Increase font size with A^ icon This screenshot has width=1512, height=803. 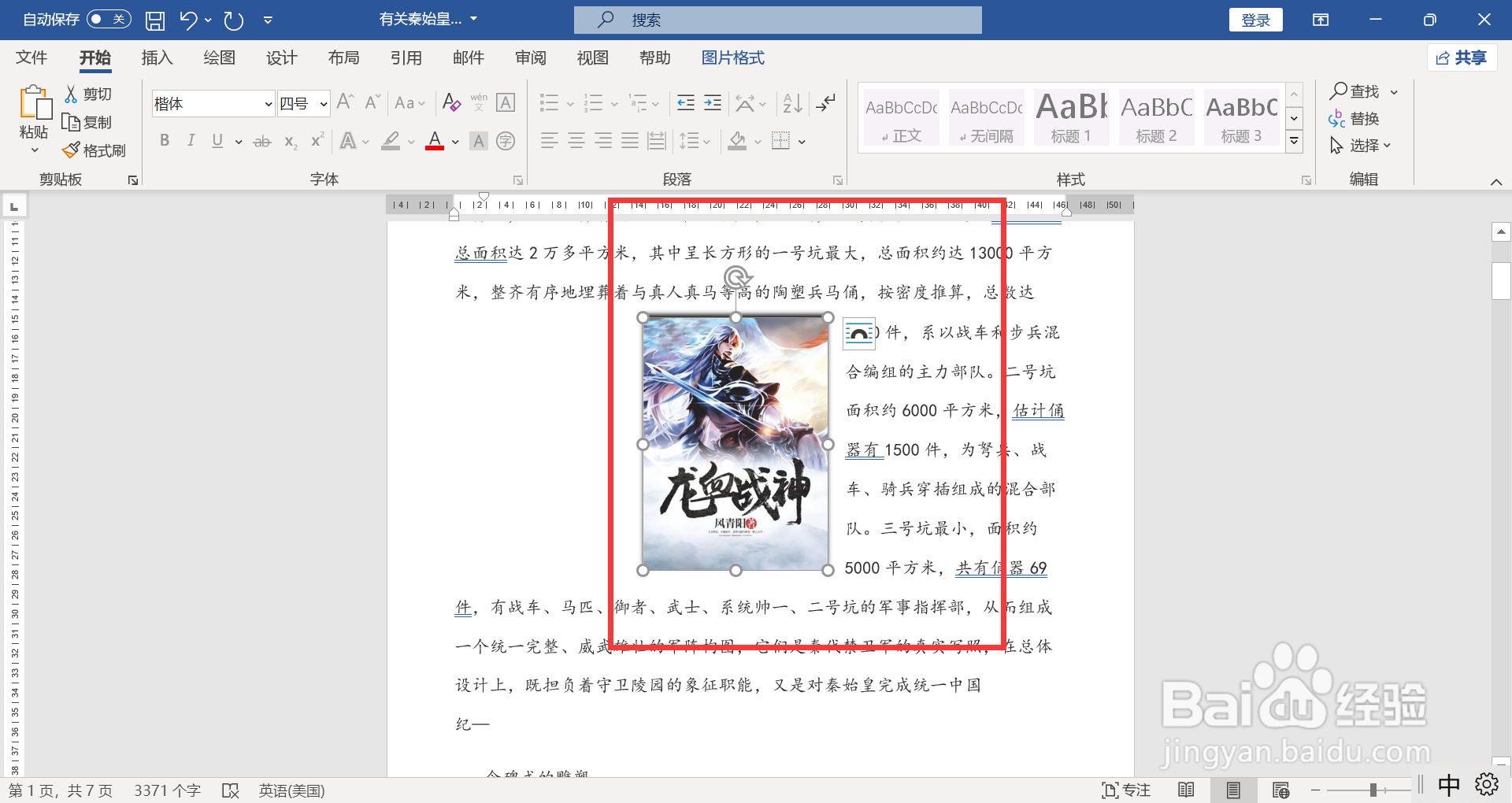click(345, 102)
